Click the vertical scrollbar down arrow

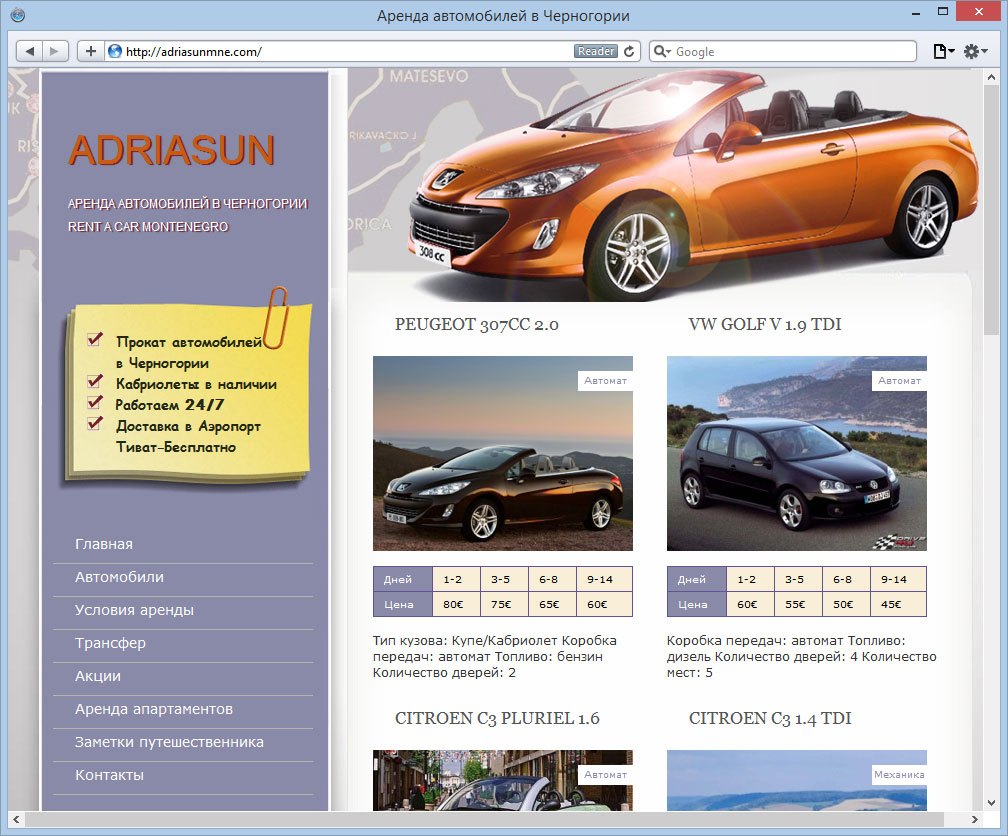pos(991,803)
